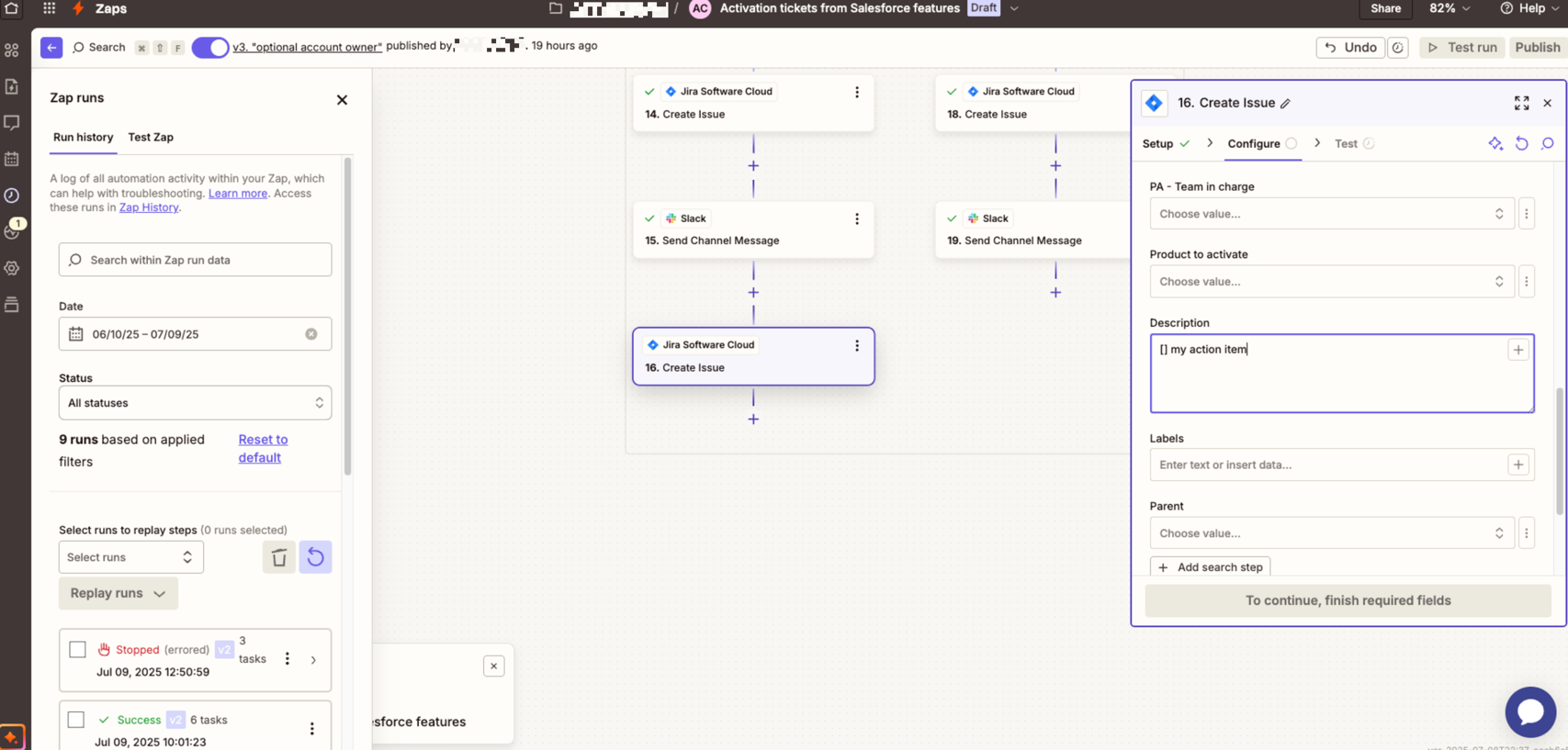
Task: Click the Search within Zap run data field
Action: click(195, 260)
